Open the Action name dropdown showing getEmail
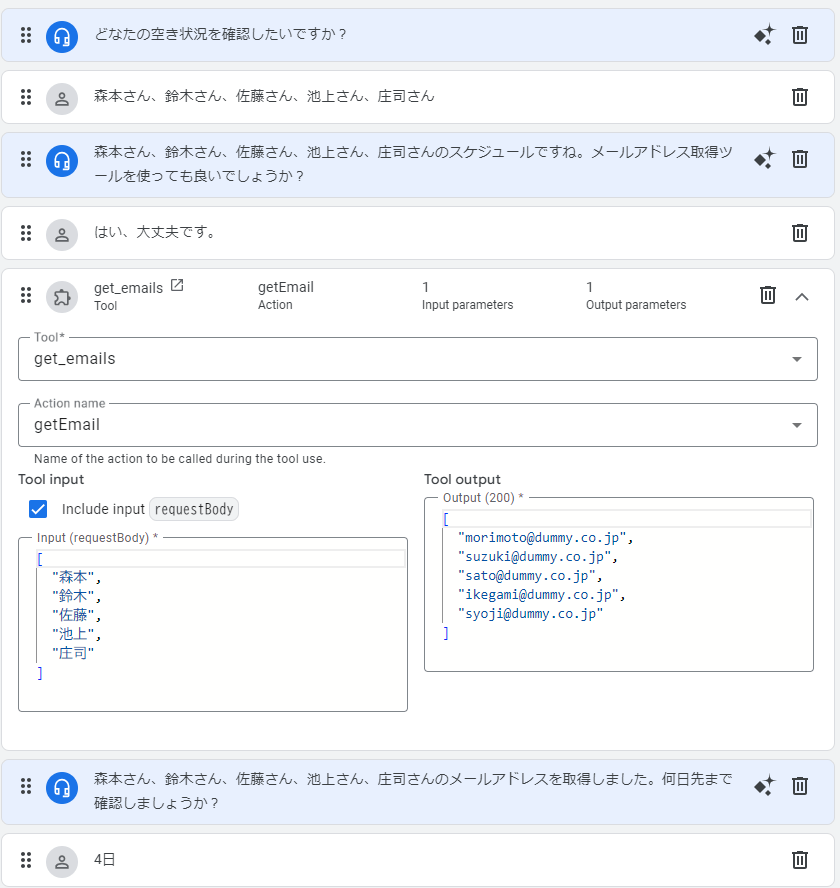 [x=417, y=425]
